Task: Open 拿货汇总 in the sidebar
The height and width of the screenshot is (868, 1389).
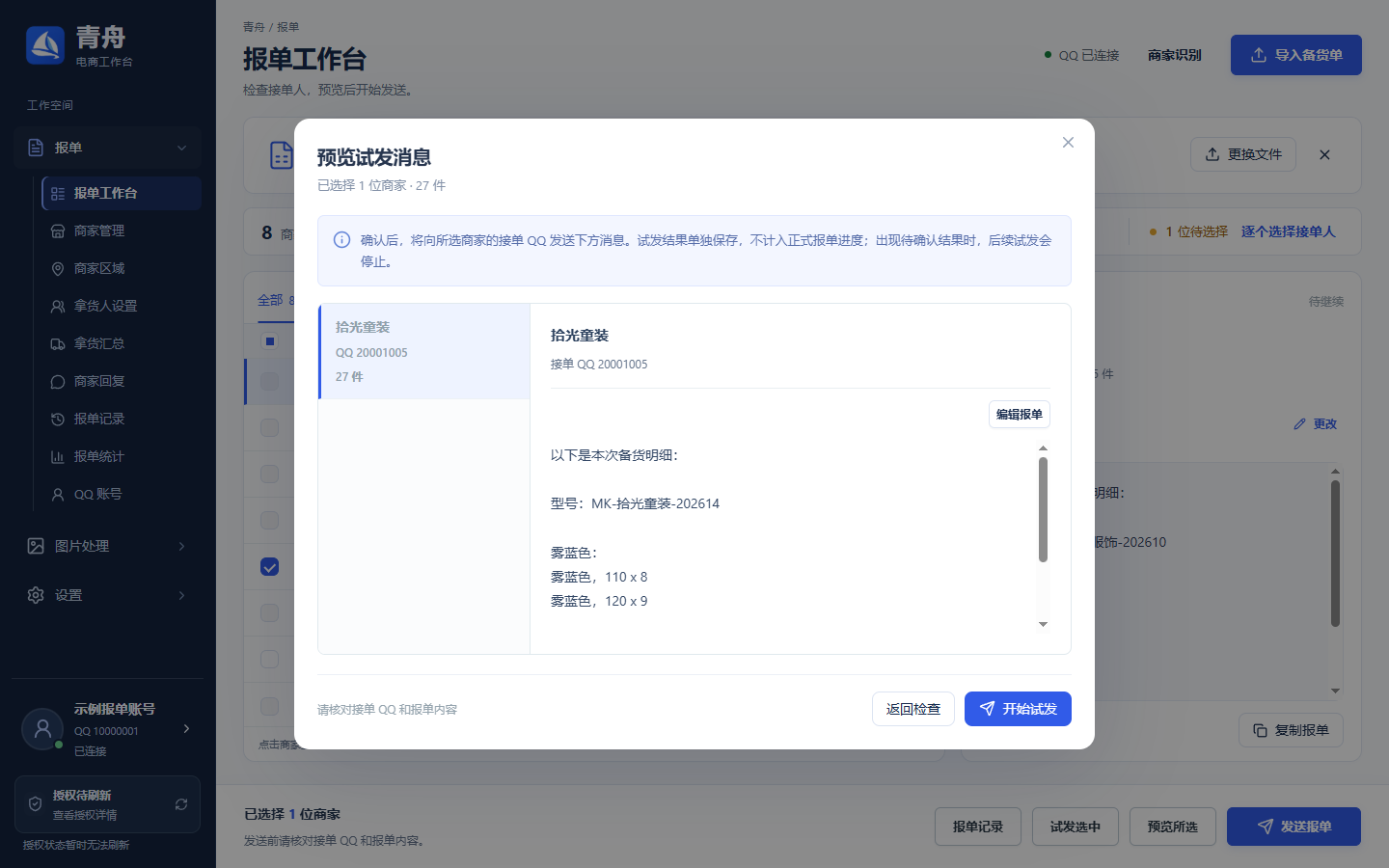Action: coord(122,343)
